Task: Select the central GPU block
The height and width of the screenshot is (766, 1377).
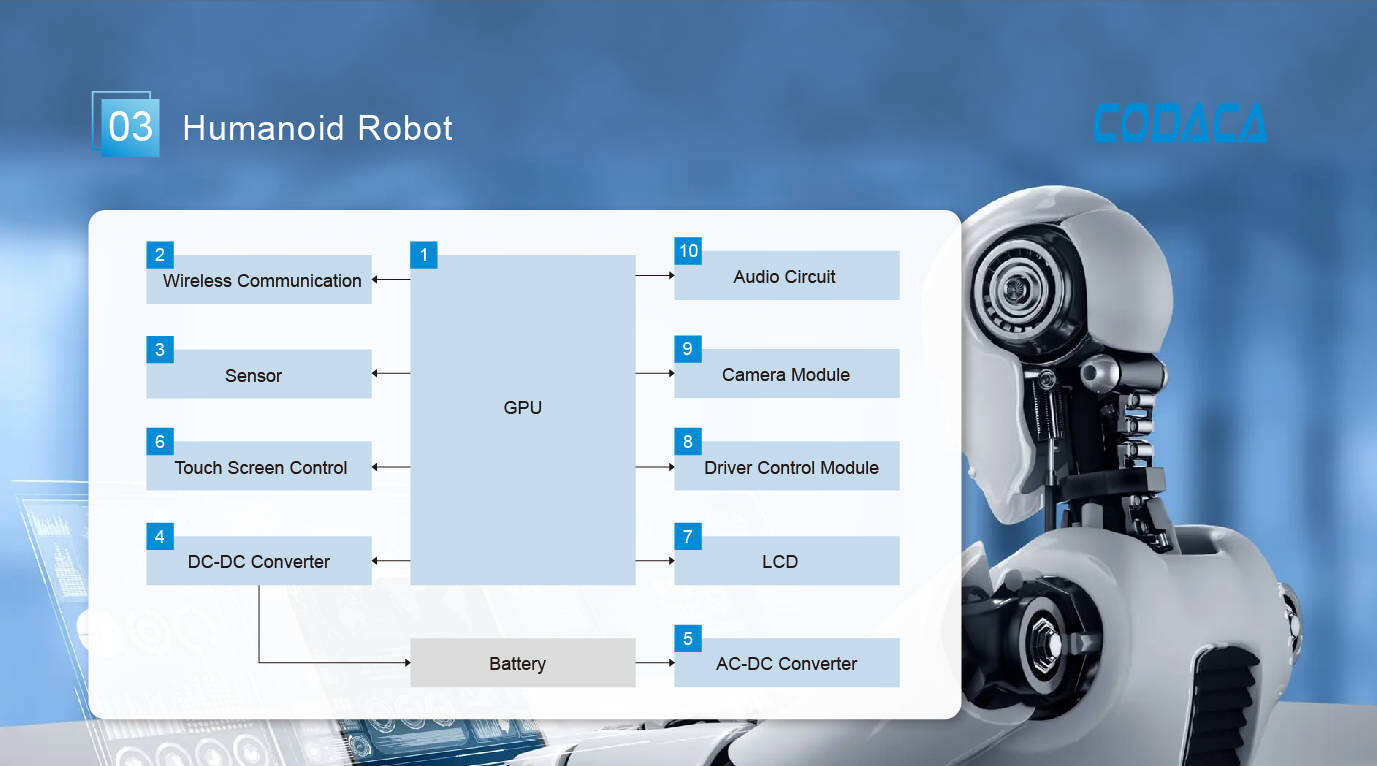Action: coord(522,407)
